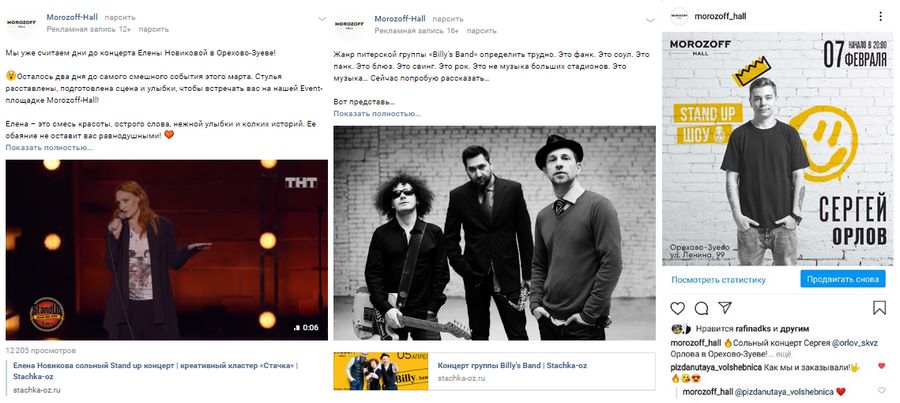Image resolution: width=900 pixels, height=403 pixels.
Task: Click Morozoff-Hall avatar on Billy's Band post
Action: tap(350, 24)
